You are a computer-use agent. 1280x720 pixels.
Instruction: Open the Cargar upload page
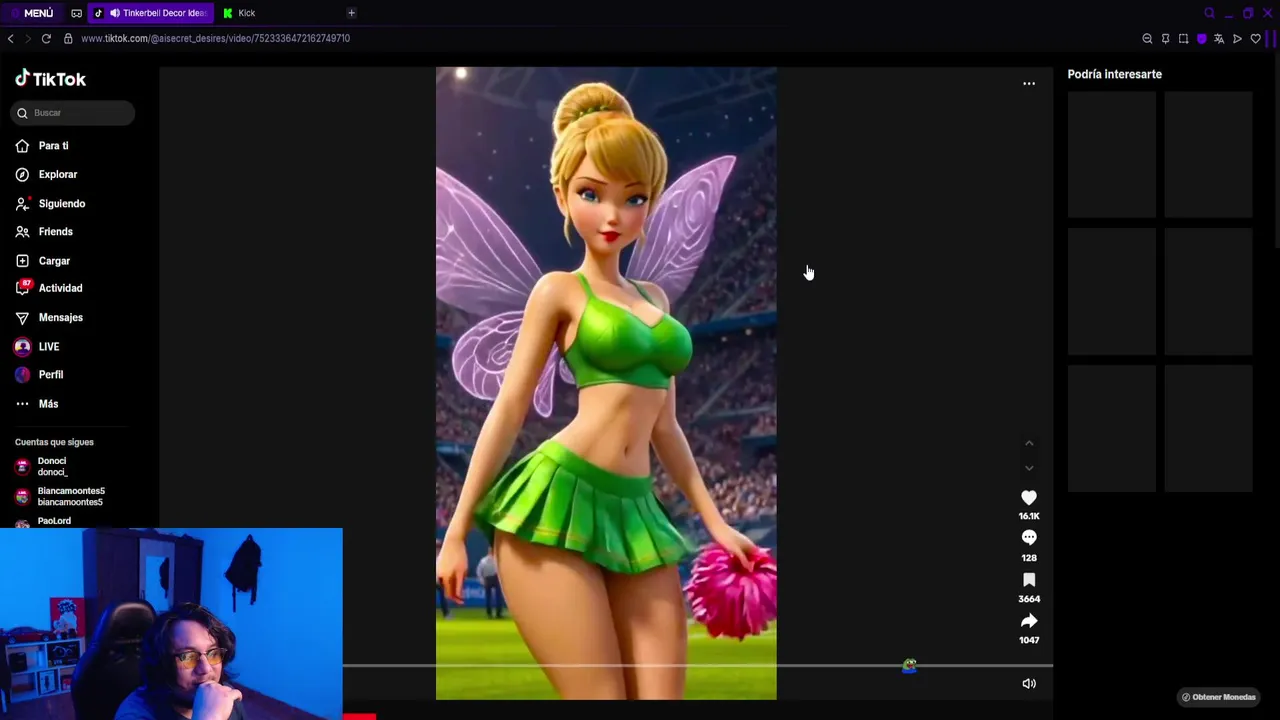54,261
